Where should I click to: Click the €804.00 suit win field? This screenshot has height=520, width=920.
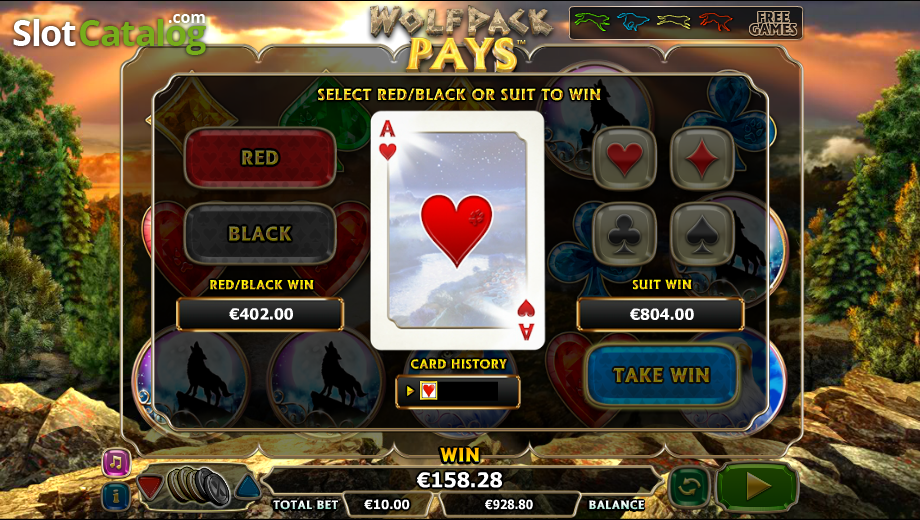click(x=661, y=315)
